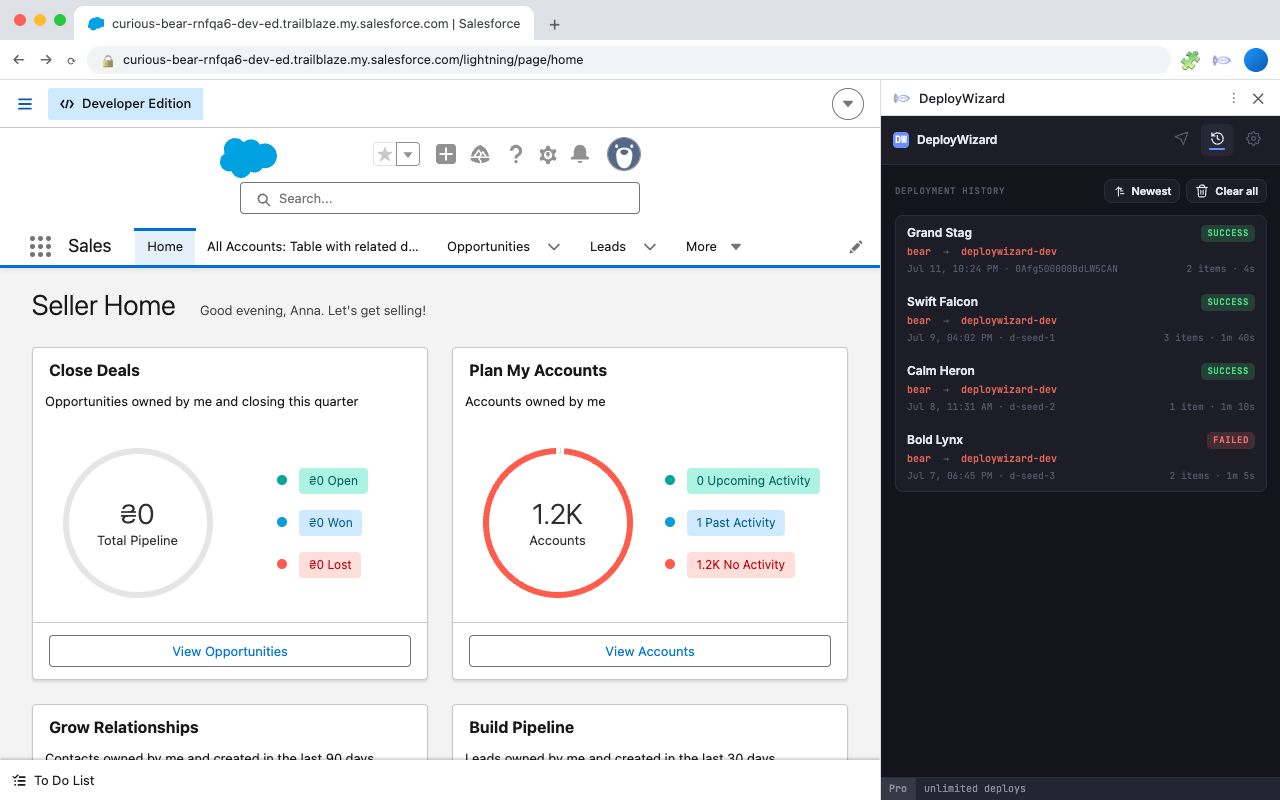Reload the Salesforce page

71,60
